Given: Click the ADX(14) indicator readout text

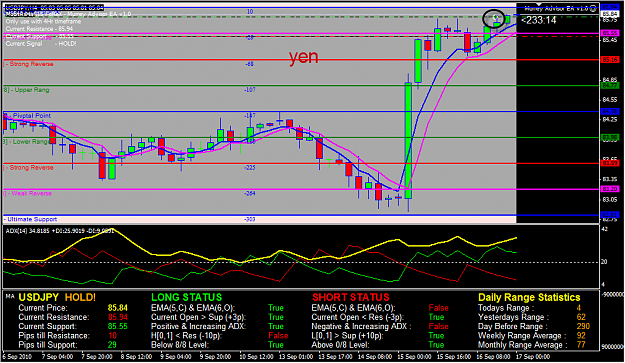Looking at the screenshot, I should point(59,231).
